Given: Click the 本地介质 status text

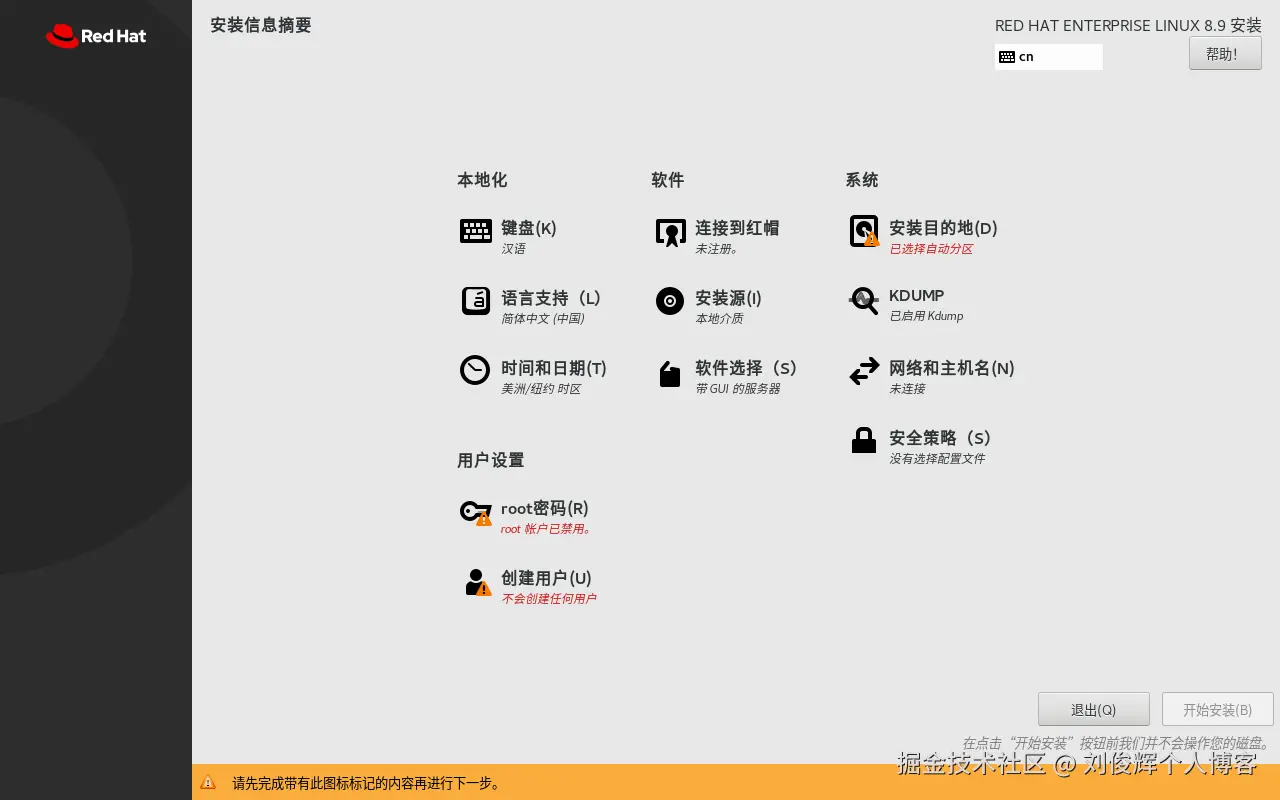Looking at the screenshot, I should 719,319.
